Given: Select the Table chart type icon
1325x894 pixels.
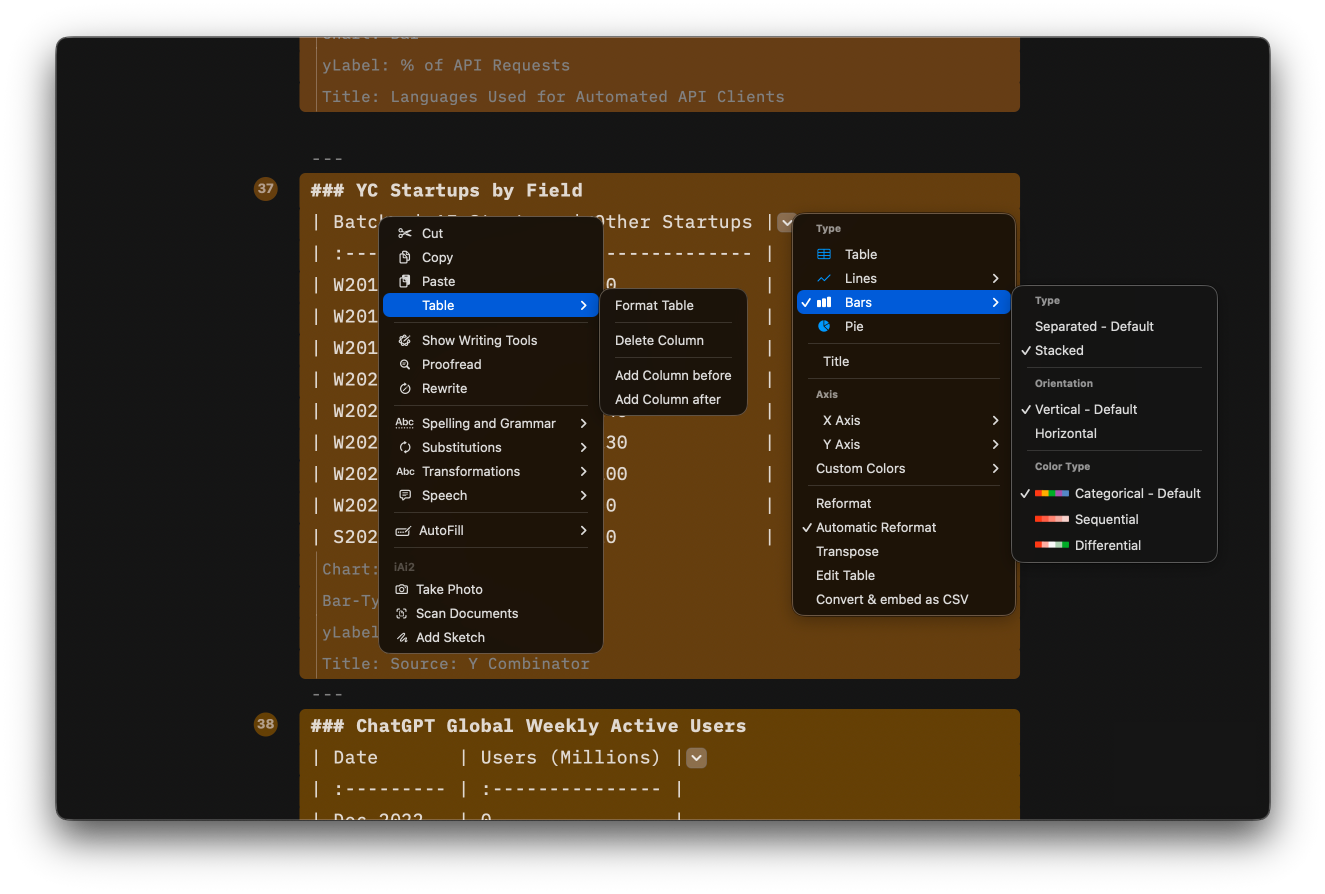Looking at the screenshot, I should click(x=823, y=254).
